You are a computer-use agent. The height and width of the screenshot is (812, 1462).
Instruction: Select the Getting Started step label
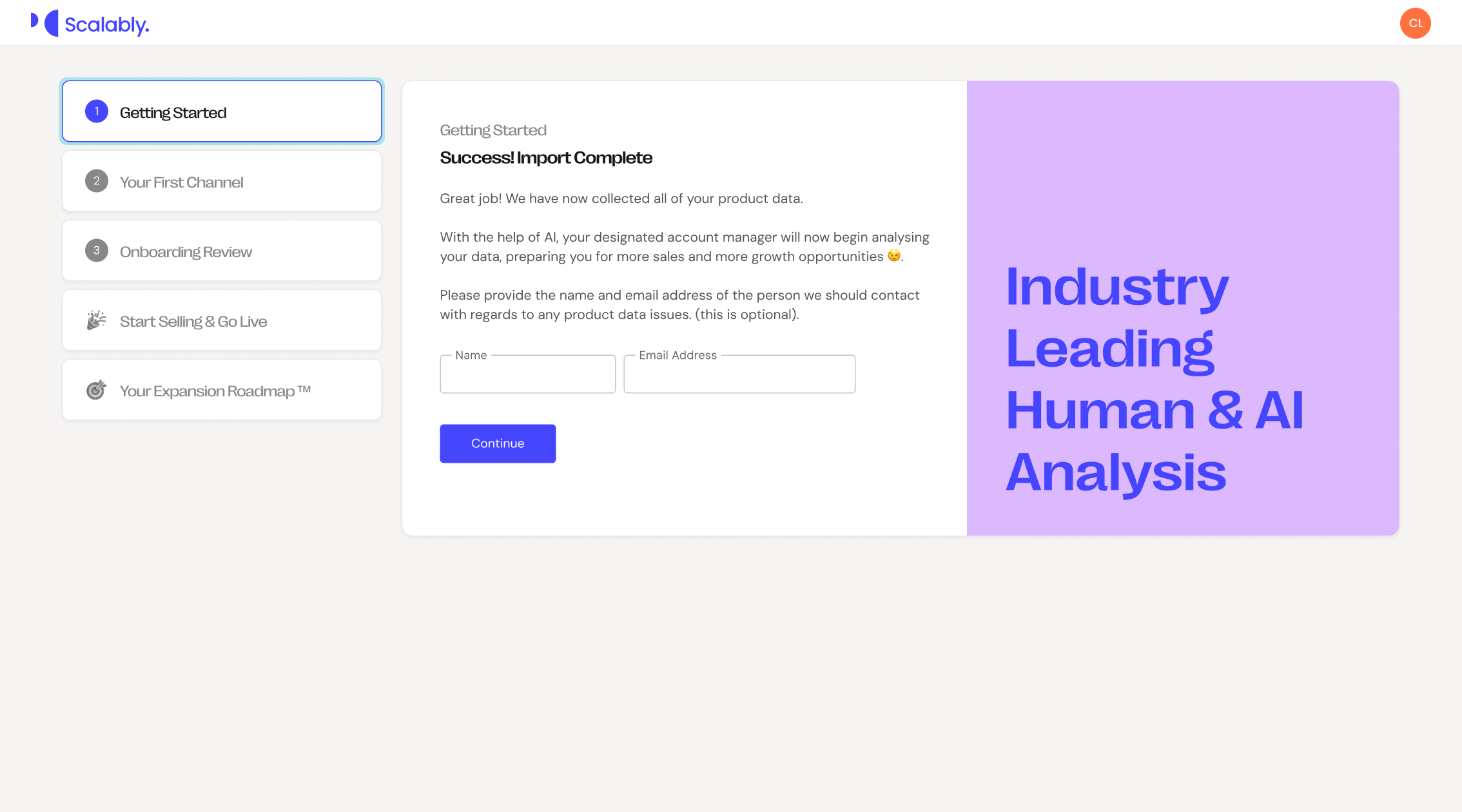[173, 113]
